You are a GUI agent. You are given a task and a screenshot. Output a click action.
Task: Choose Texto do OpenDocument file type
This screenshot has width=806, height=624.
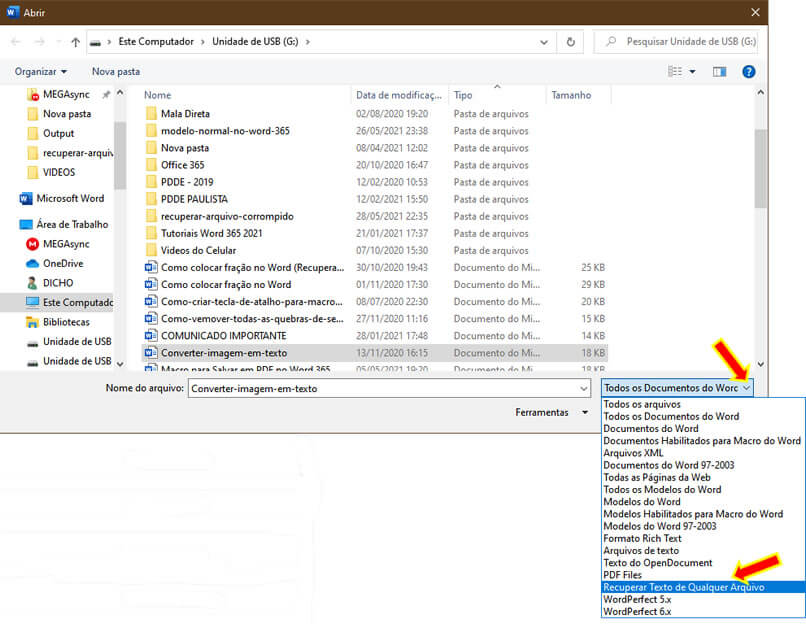pyautogui.click(x=657, y=563)
